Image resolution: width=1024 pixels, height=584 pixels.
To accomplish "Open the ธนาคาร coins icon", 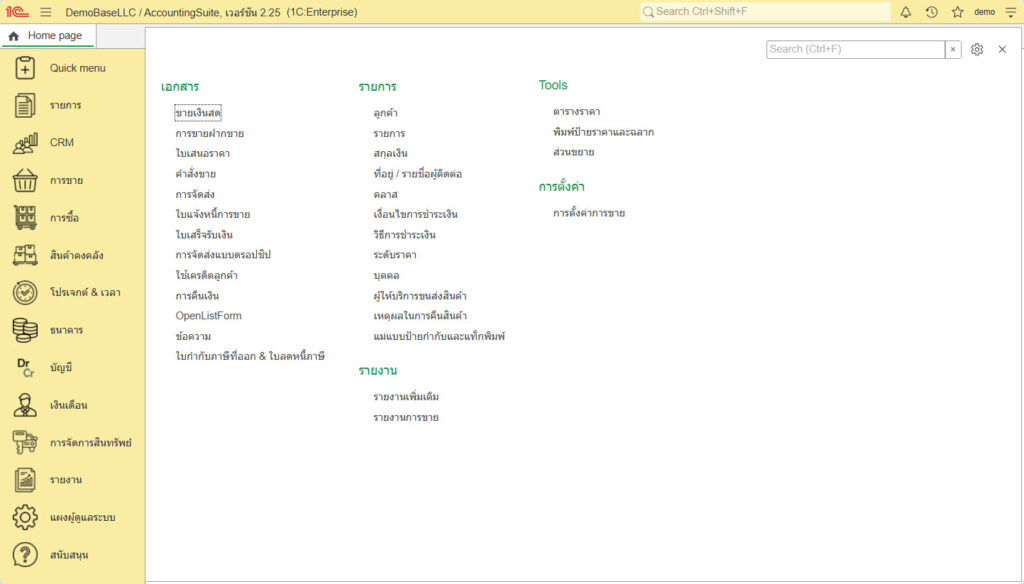I will [x=25, y=330].
